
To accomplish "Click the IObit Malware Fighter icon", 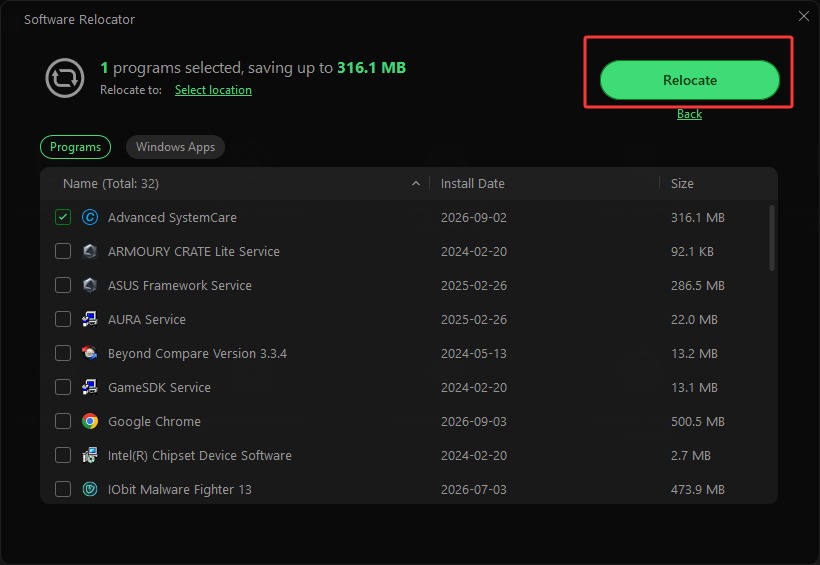I will click(x=90, y=489).
